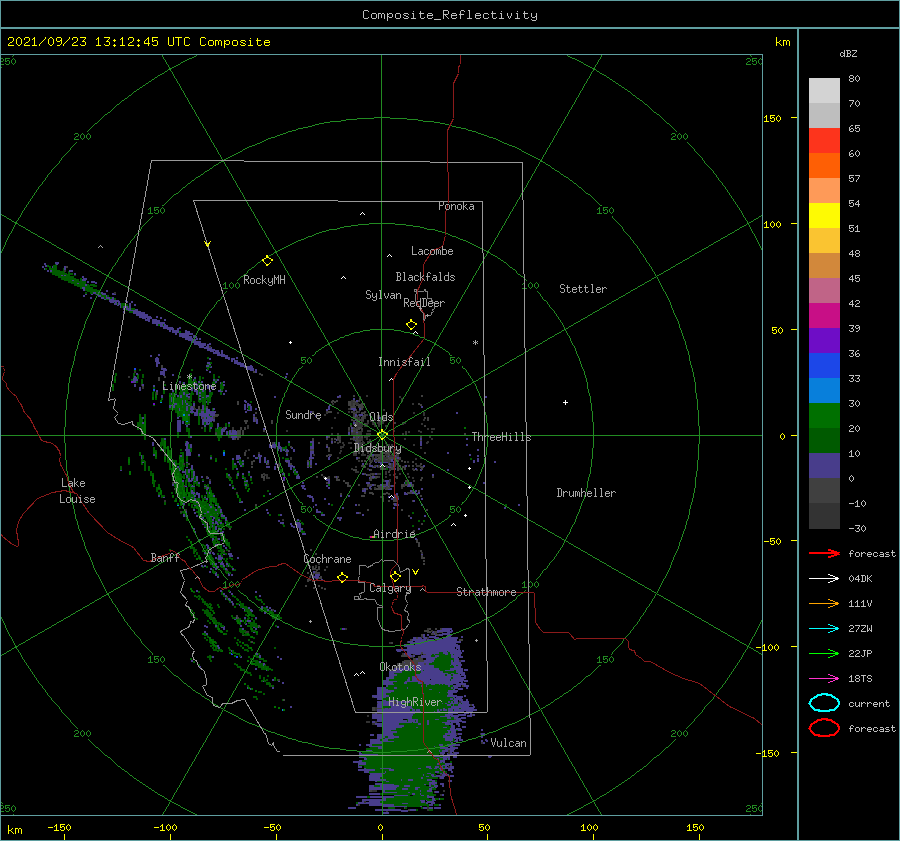Click the red forecast arrow in the legend
The height and width of the screenshot is (841, 900).
824,553
